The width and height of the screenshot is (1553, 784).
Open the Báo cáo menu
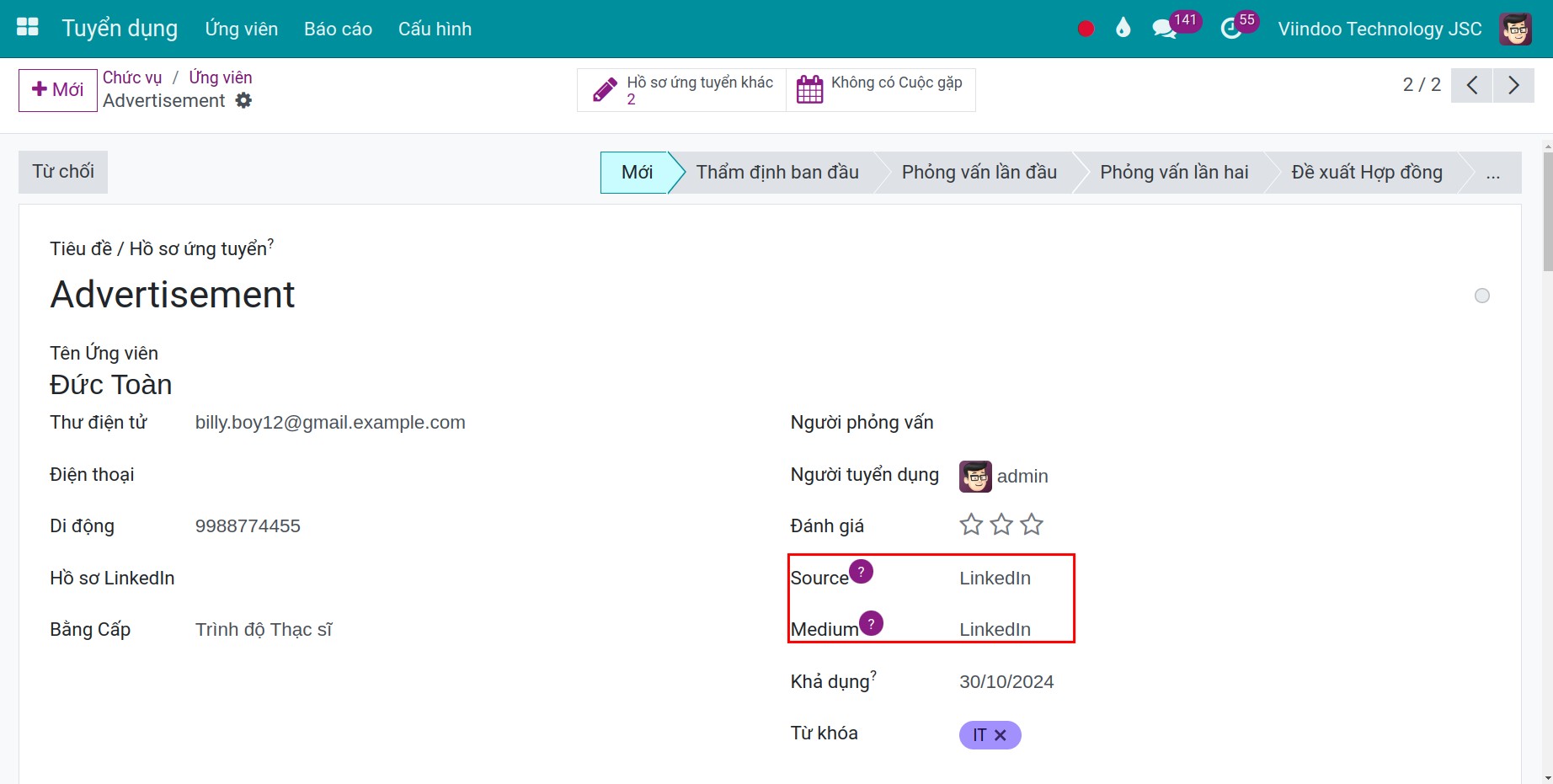coord(338,29)
